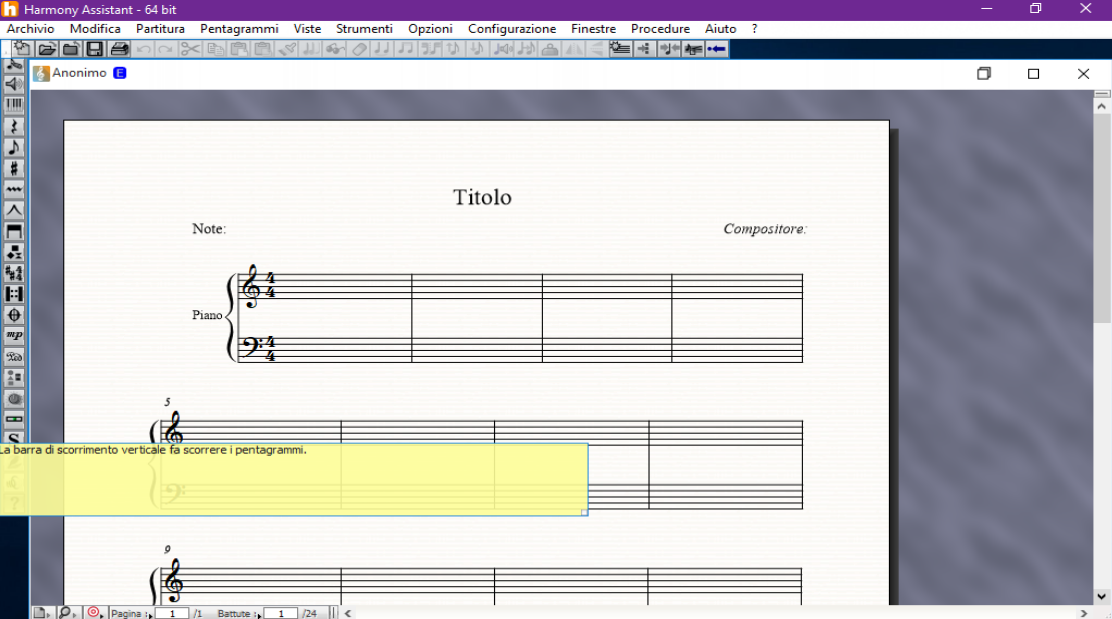The image size is (1112, 619).
Task: Click the Undo arrow icon
Action: pos(143,49)
